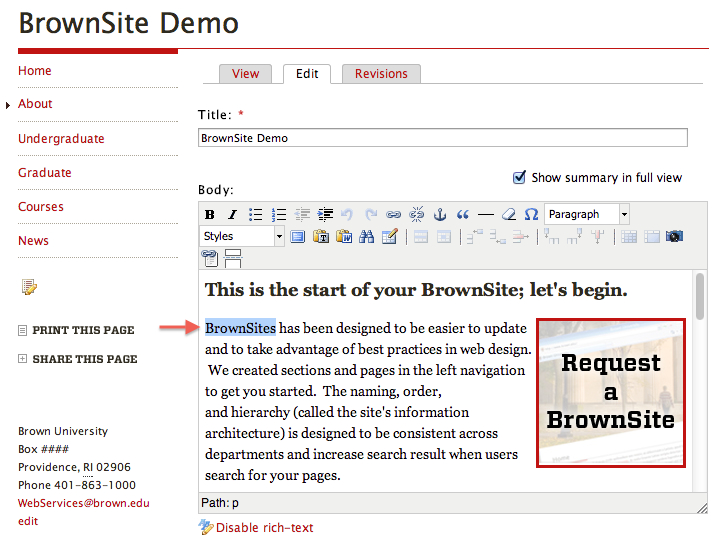Switch to the View tab
This screenshot has height=538, width=725.
click(246, 74)
